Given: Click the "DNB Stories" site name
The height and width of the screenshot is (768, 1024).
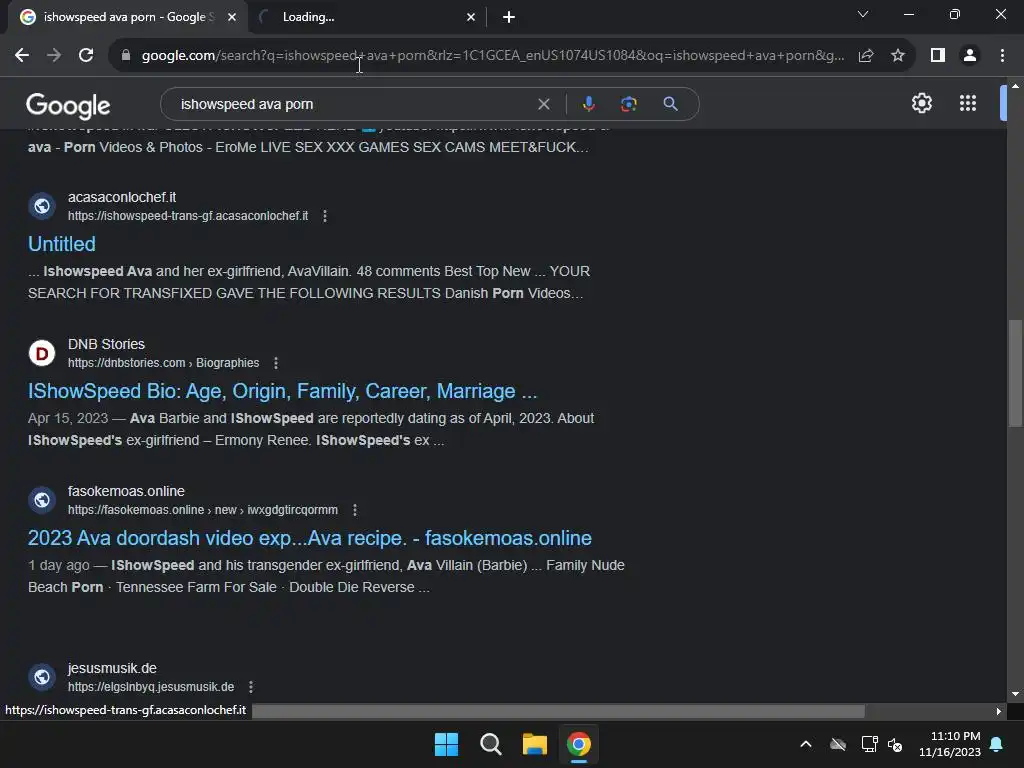Looking at the screenshot, I should tap(106, 344).
